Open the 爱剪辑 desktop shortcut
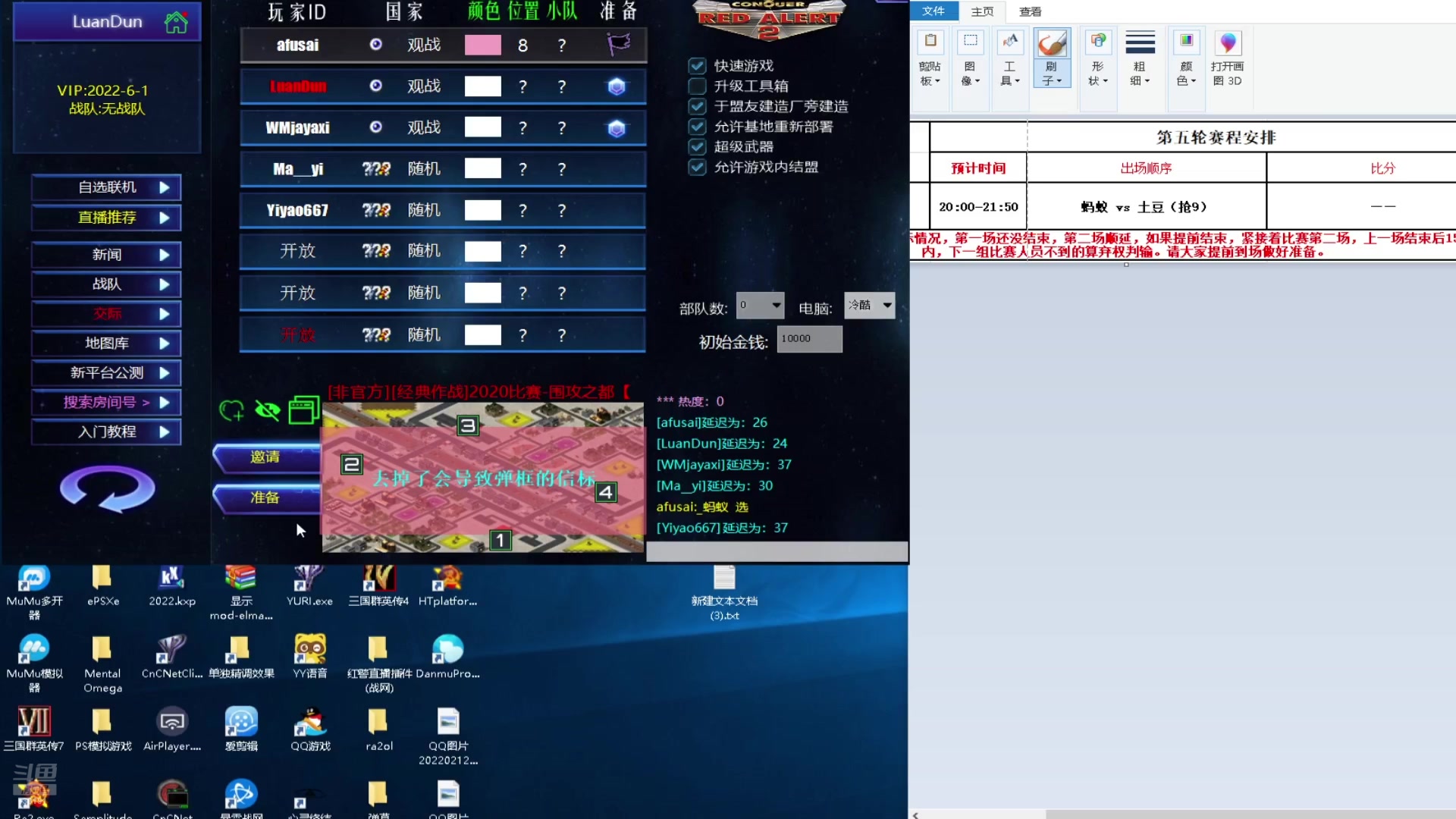The width and height of the screenshot is (1456, 819). coord(241,729)
